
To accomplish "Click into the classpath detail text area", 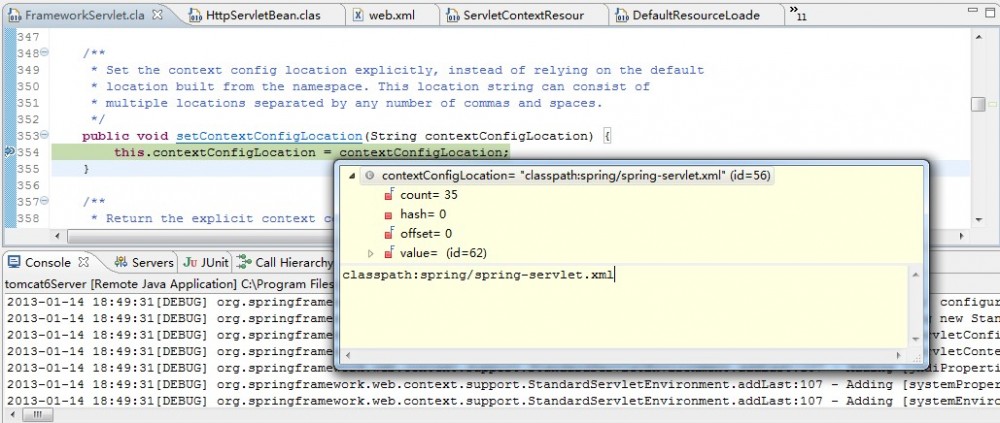I will point(624,307).
